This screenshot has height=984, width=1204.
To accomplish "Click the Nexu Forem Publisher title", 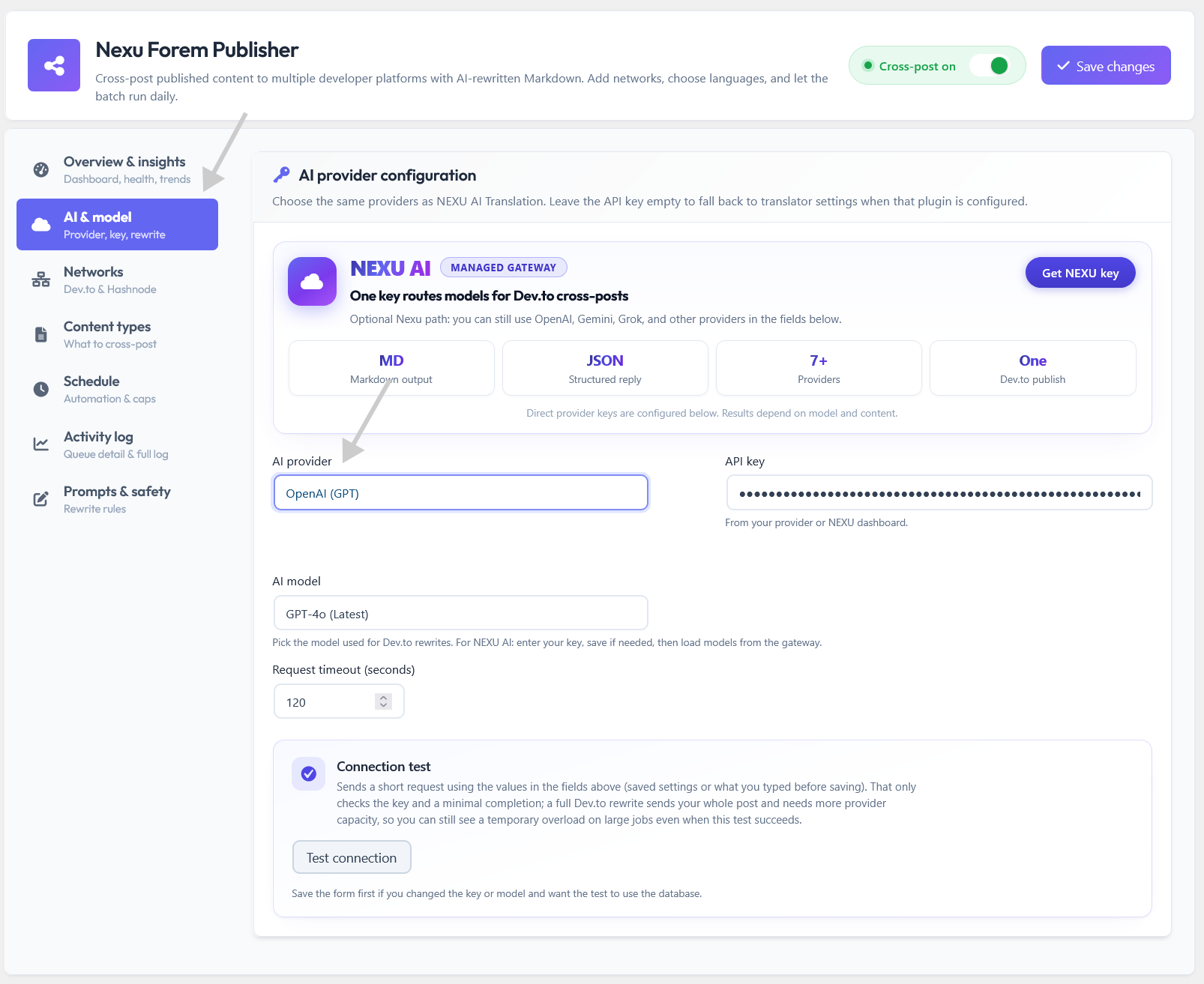I will pyautogui.click(x=197, y=49).
